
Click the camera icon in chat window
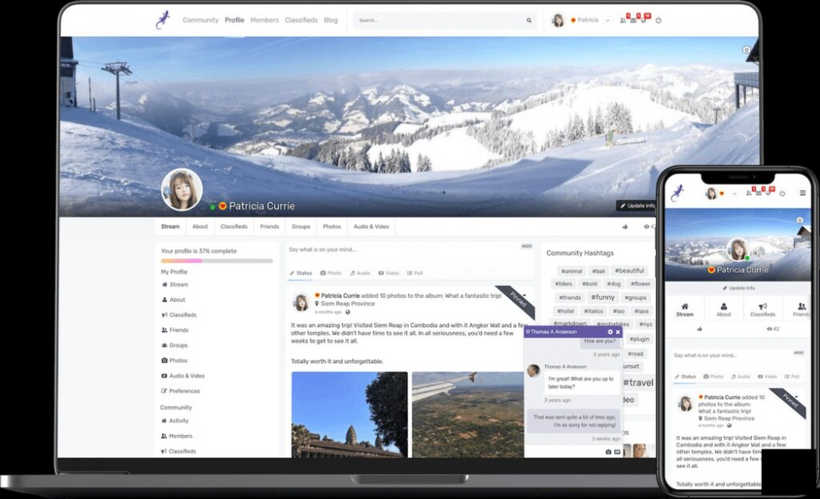[608, 452]
